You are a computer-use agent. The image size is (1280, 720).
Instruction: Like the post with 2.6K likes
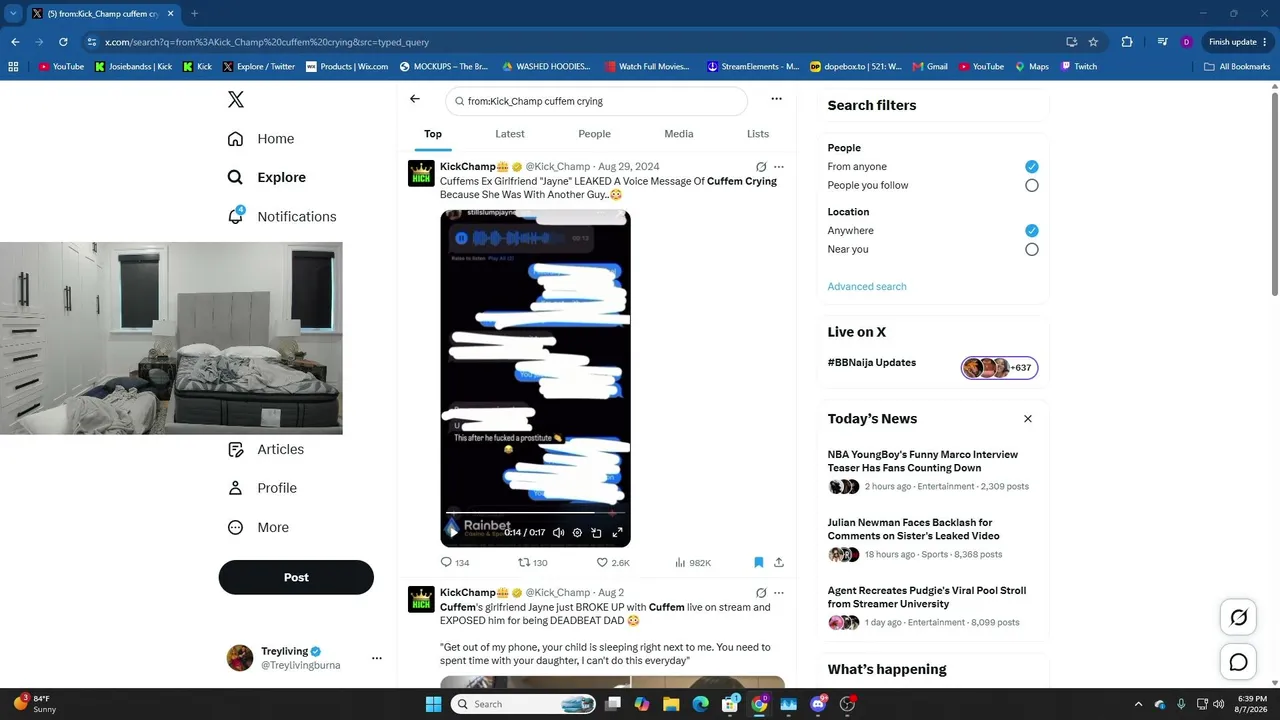613,563
